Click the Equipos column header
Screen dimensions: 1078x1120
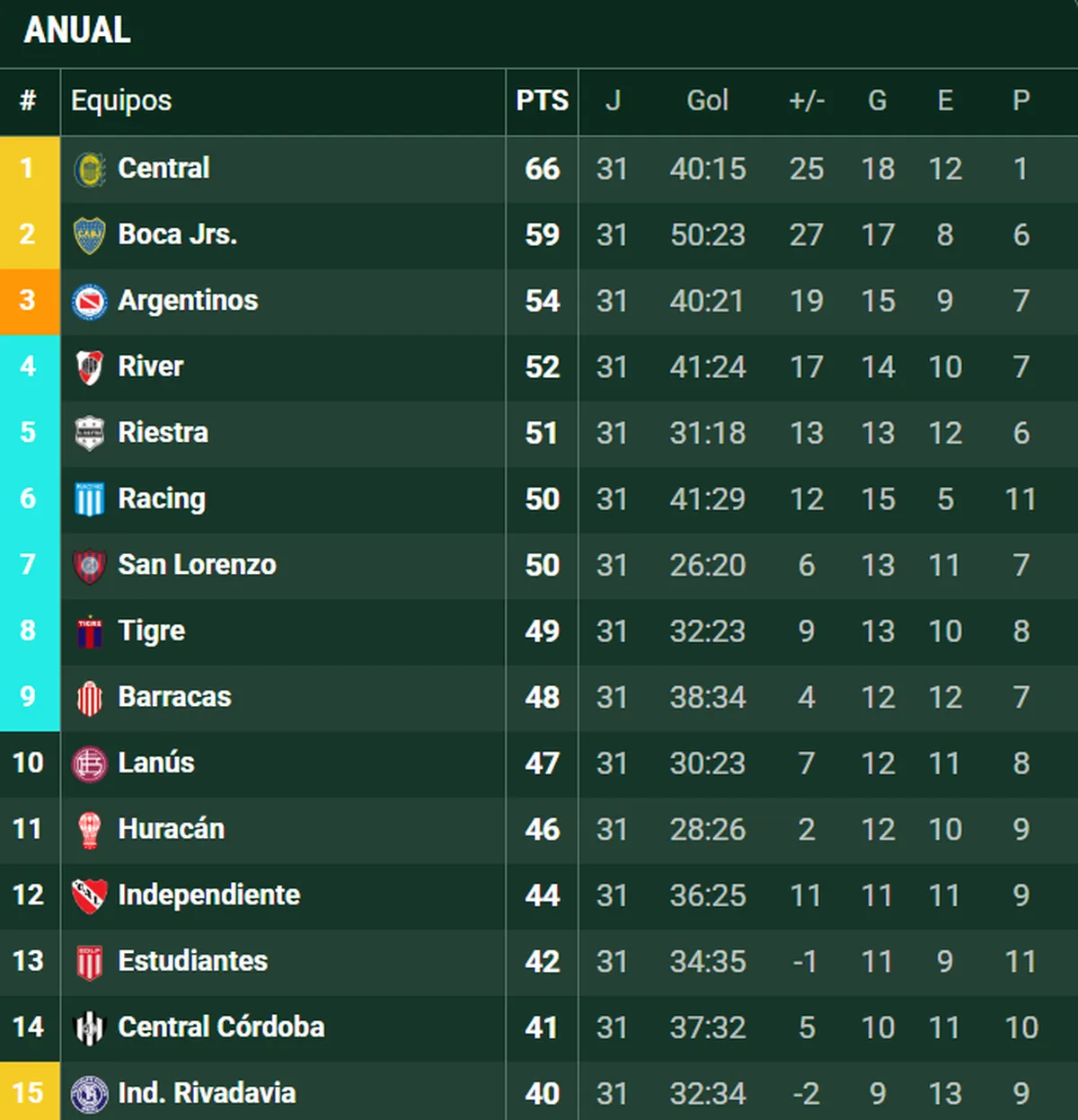point(121,101)
